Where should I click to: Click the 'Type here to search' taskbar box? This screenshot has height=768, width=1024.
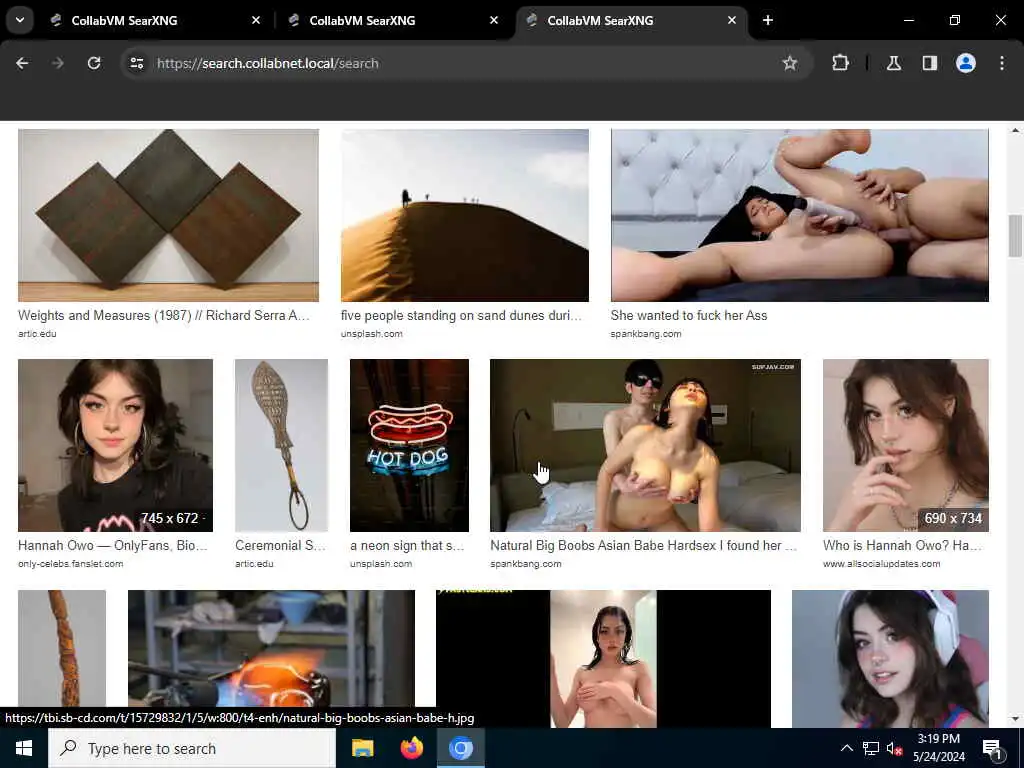coord(192,748)
